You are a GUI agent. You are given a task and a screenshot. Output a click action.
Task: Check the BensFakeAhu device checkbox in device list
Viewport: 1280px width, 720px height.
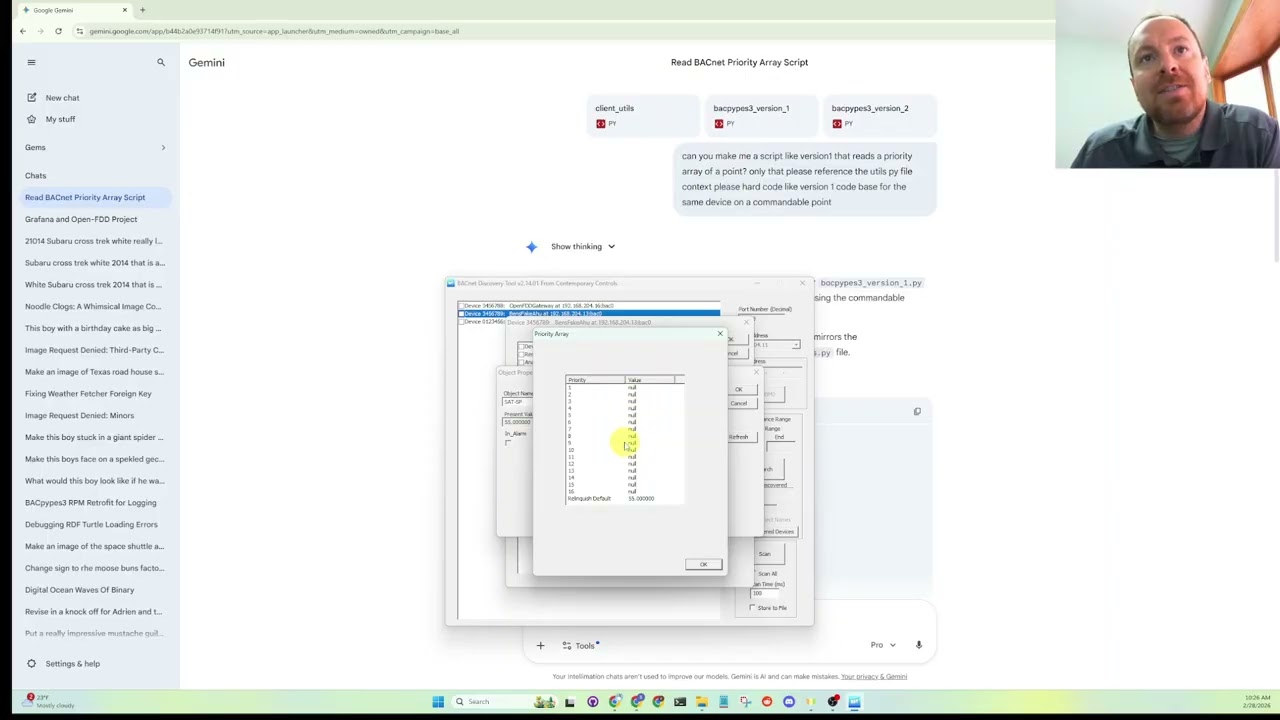tap(461, 314)
